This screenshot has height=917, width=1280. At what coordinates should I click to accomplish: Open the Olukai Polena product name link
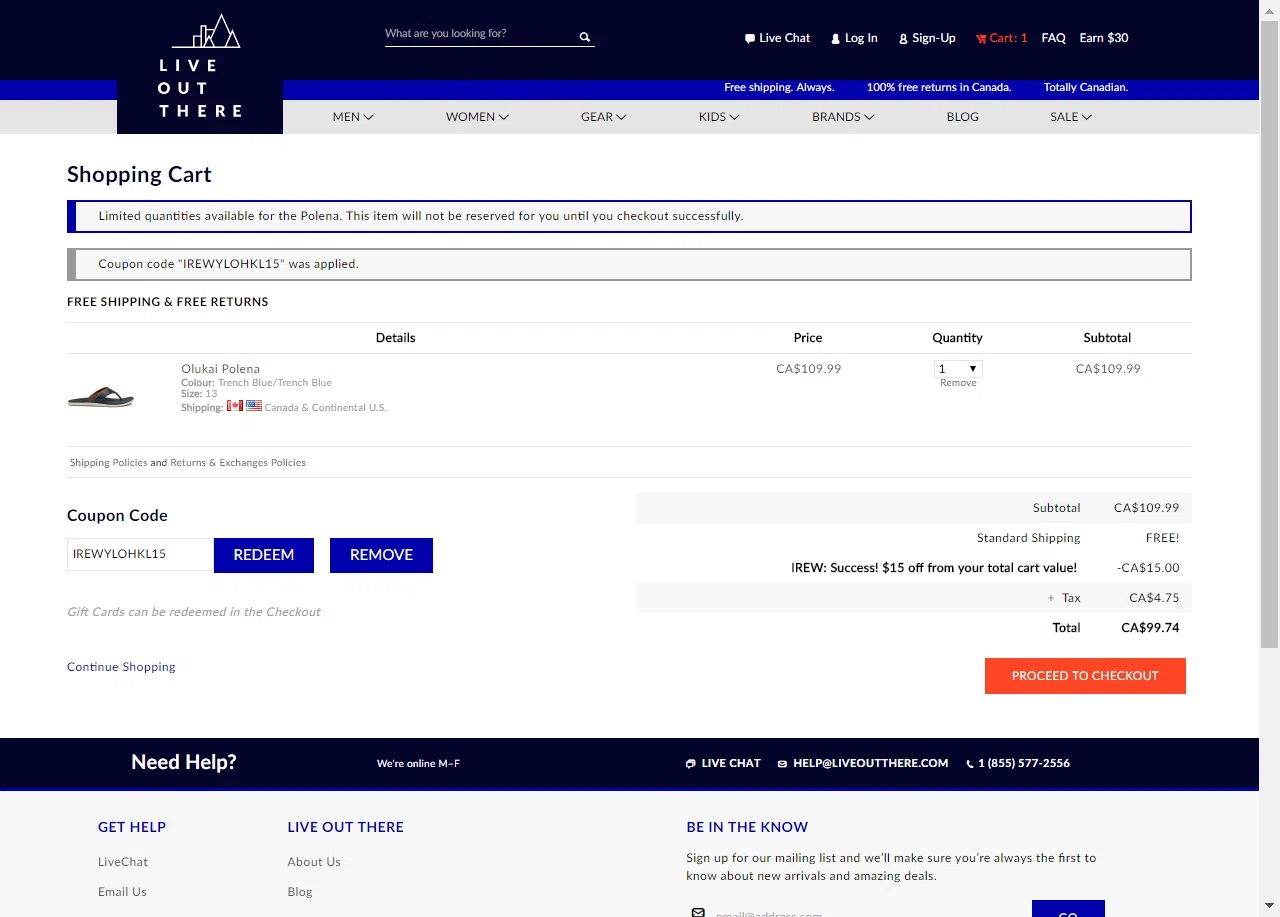tap(220, 369)
